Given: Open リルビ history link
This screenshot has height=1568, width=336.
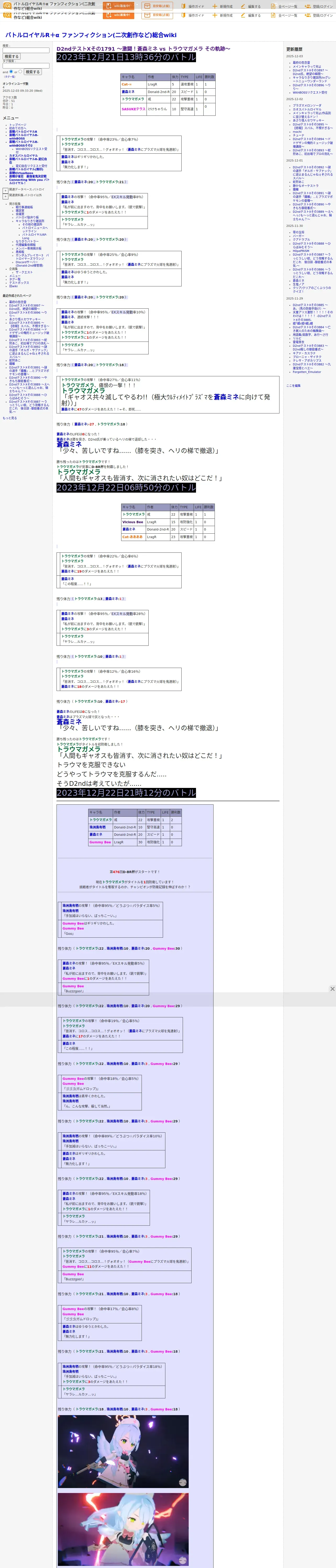Looking at the screenshot, I should (297, 338).
